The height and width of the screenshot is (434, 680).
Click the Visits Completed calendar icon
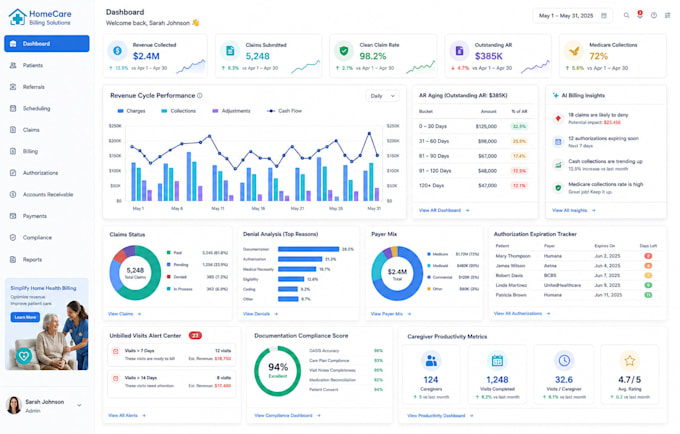[497, 360]
